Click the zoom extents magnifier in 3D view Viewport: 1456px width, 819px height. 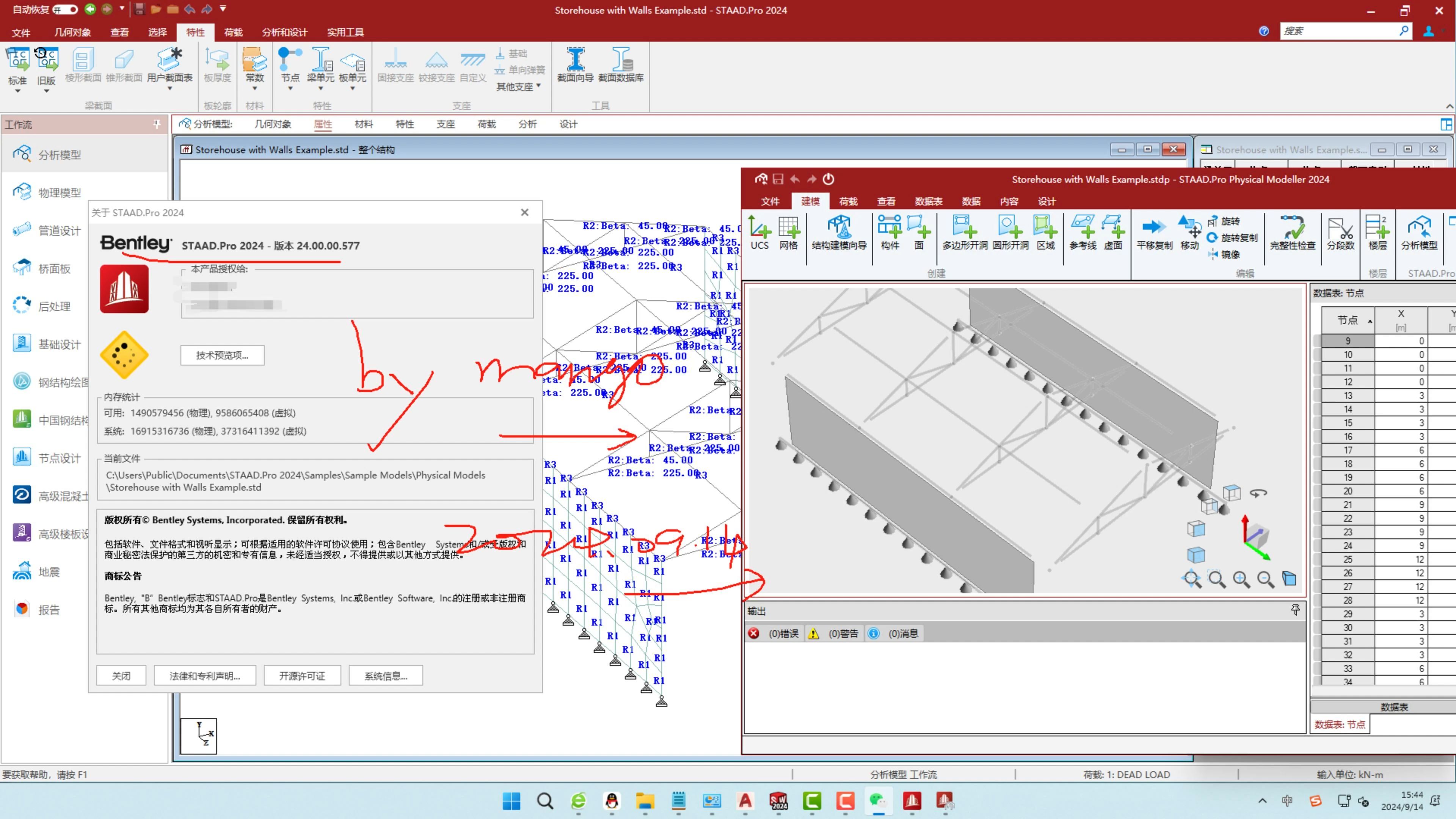(1192, 579)
